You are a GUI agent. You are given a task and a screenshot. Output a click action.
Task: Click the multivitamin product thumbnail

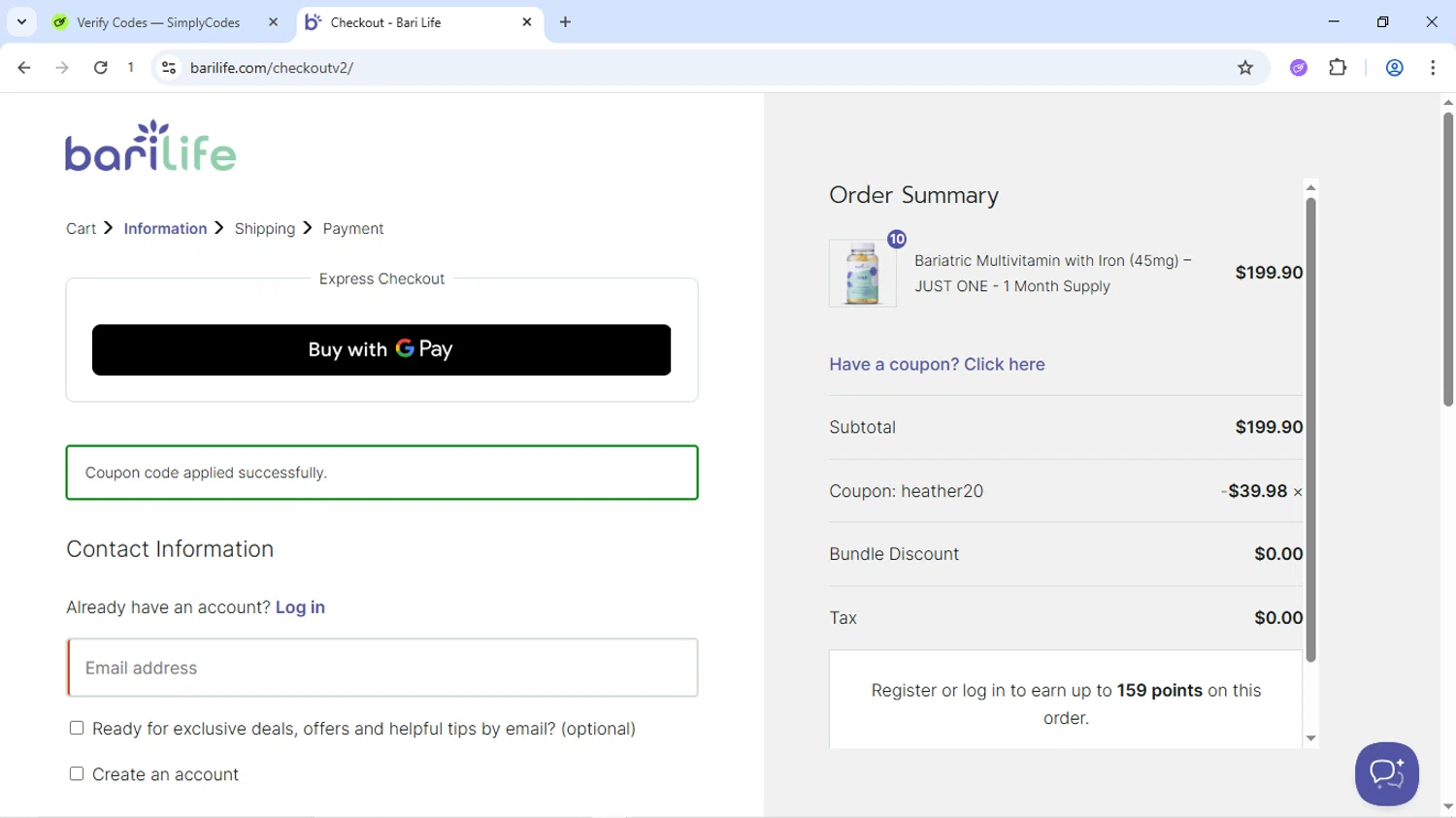[x=862, y=274]
